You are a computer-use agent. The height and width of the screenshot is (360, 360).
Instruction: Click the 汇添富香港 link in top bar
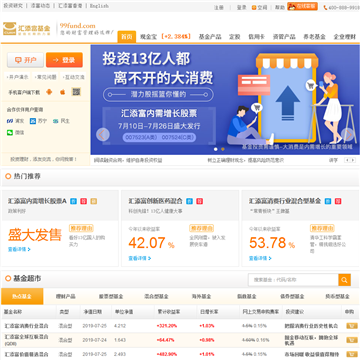(70, 6)
